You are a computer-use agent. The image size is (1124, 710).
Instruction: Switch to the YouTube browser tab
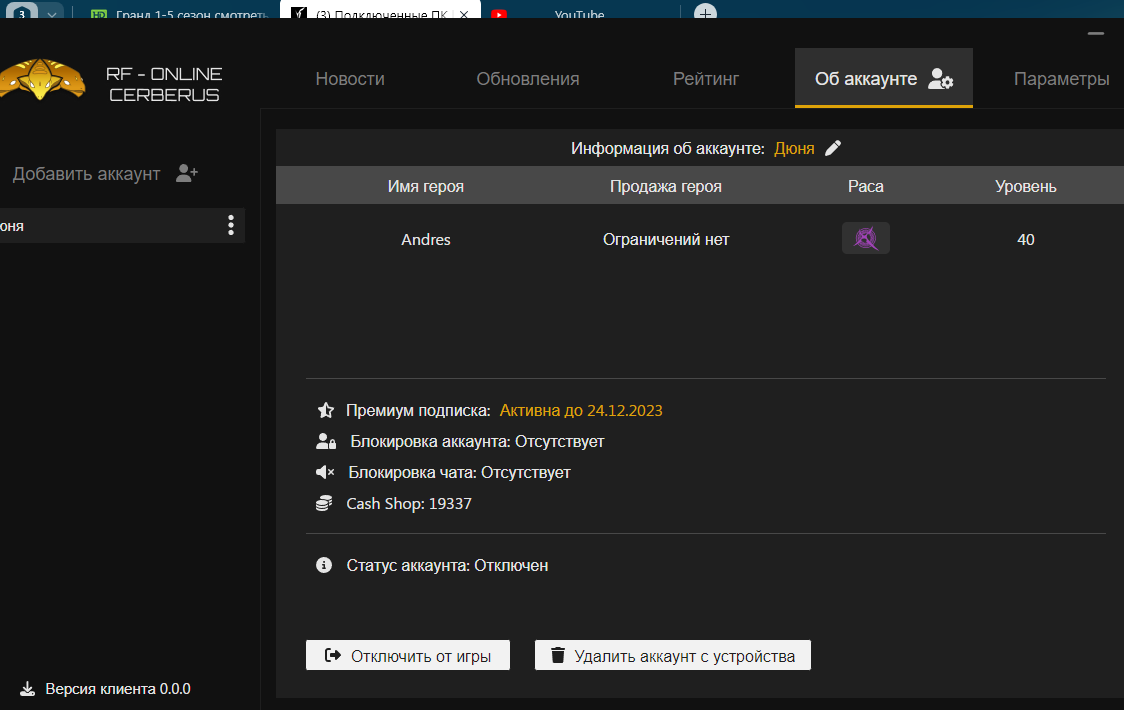coord(579,14)
